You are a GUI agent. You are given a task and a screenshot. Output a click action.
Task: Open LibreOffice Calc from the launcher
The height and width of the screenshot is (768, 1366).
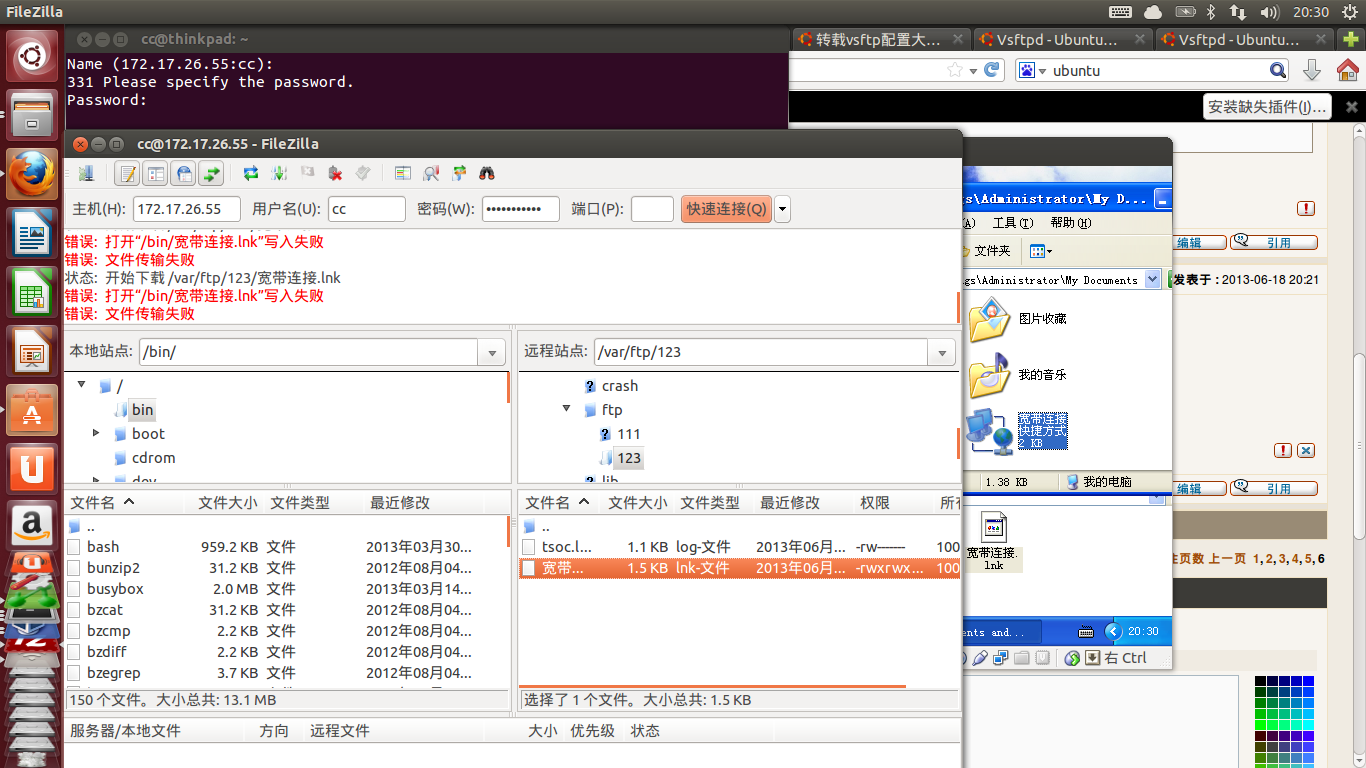(33, 294)
